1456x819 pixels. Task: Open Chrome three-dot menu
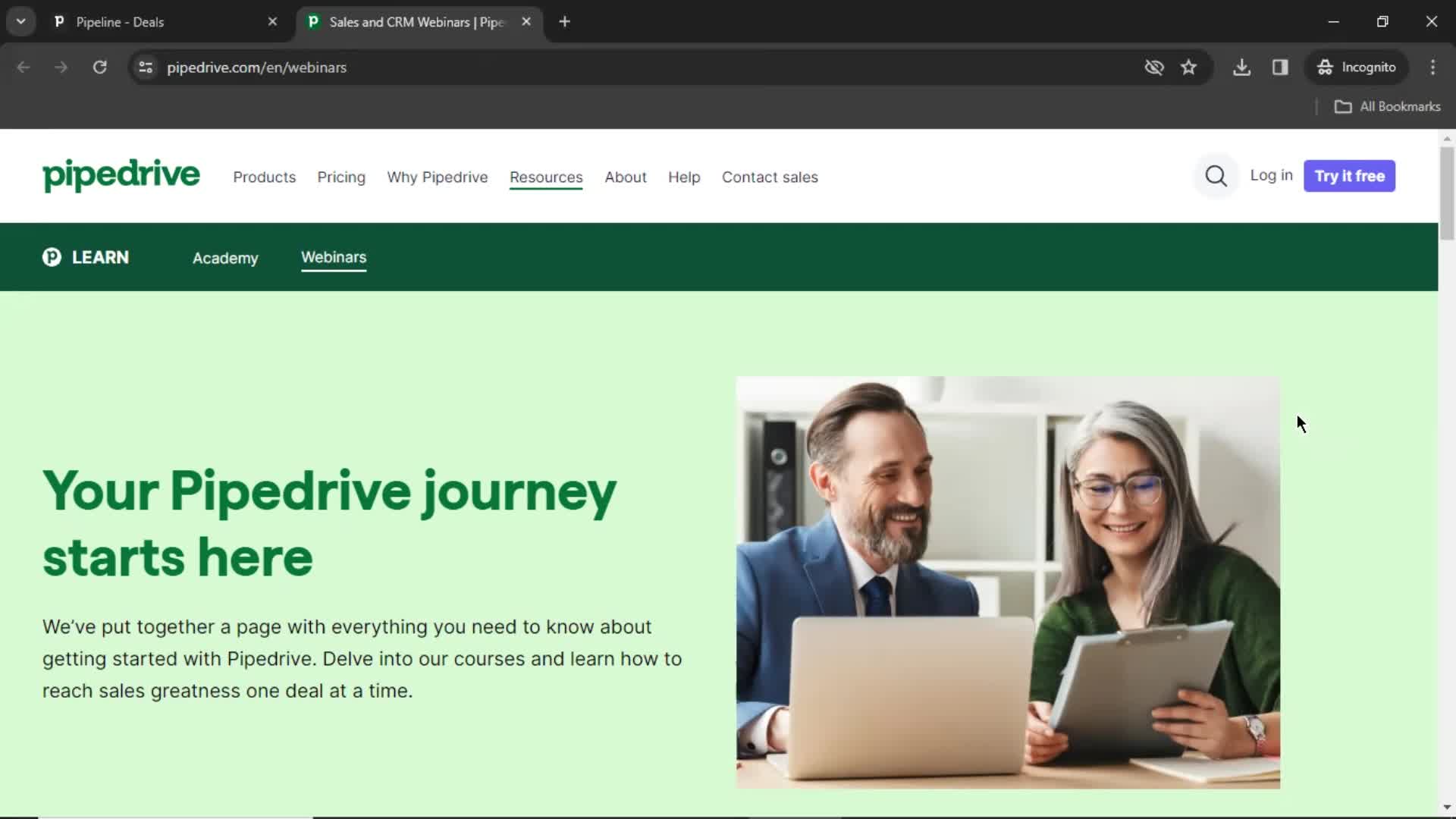(1432, 67)
